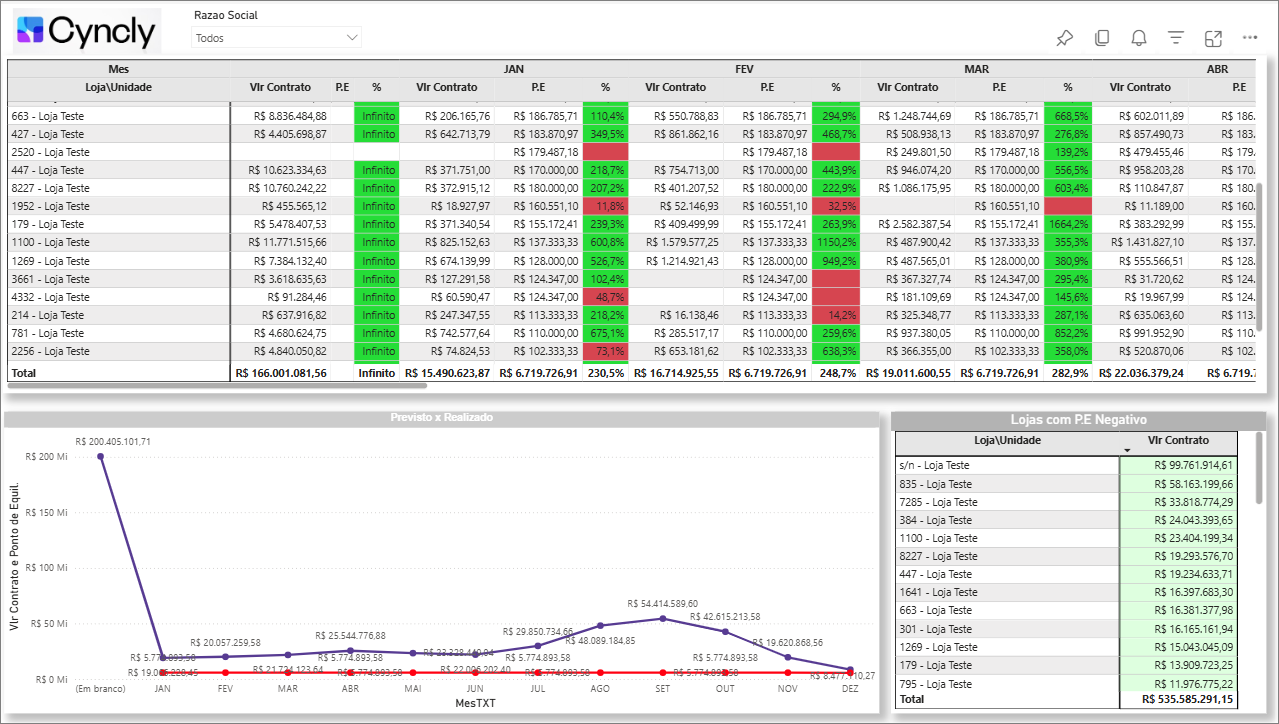Screen dimensions: 1279x724
Task: Select the SET data point on purple line
Action: [662, 618]
